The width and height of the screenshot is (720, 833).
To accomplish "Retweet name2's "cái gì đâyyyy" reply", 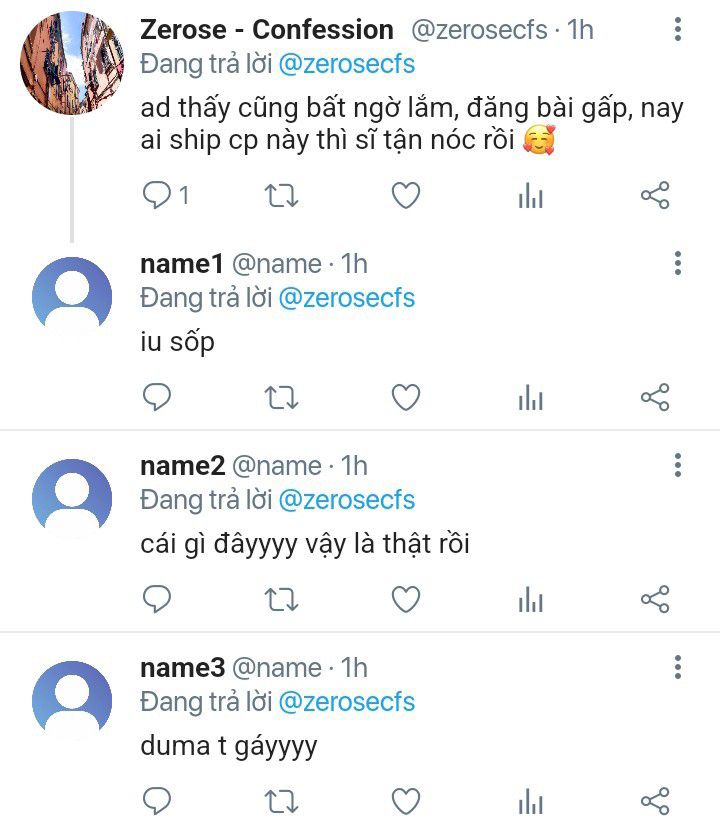I will 281,600.
